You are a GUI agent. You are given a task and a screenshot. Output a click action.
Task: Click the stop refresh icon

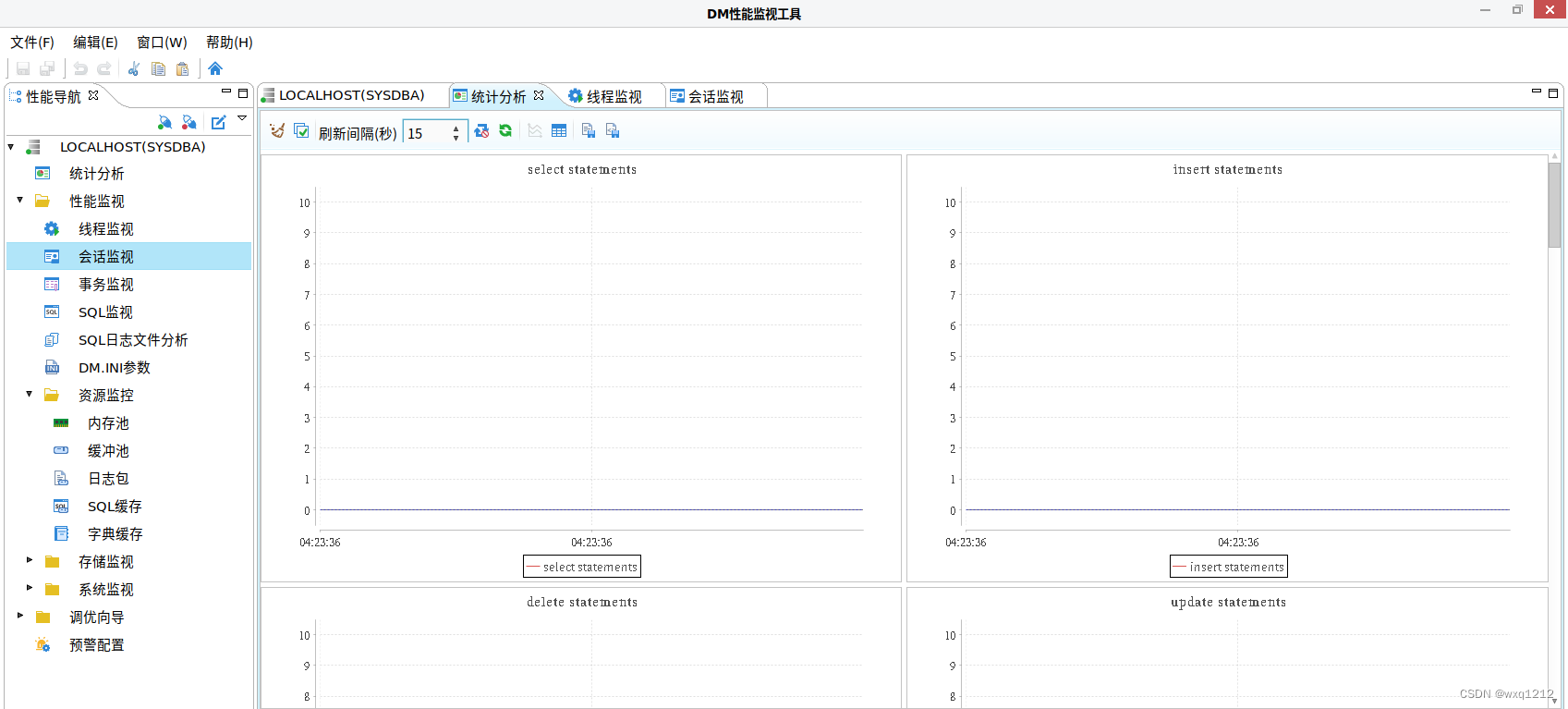click(481, 131)
